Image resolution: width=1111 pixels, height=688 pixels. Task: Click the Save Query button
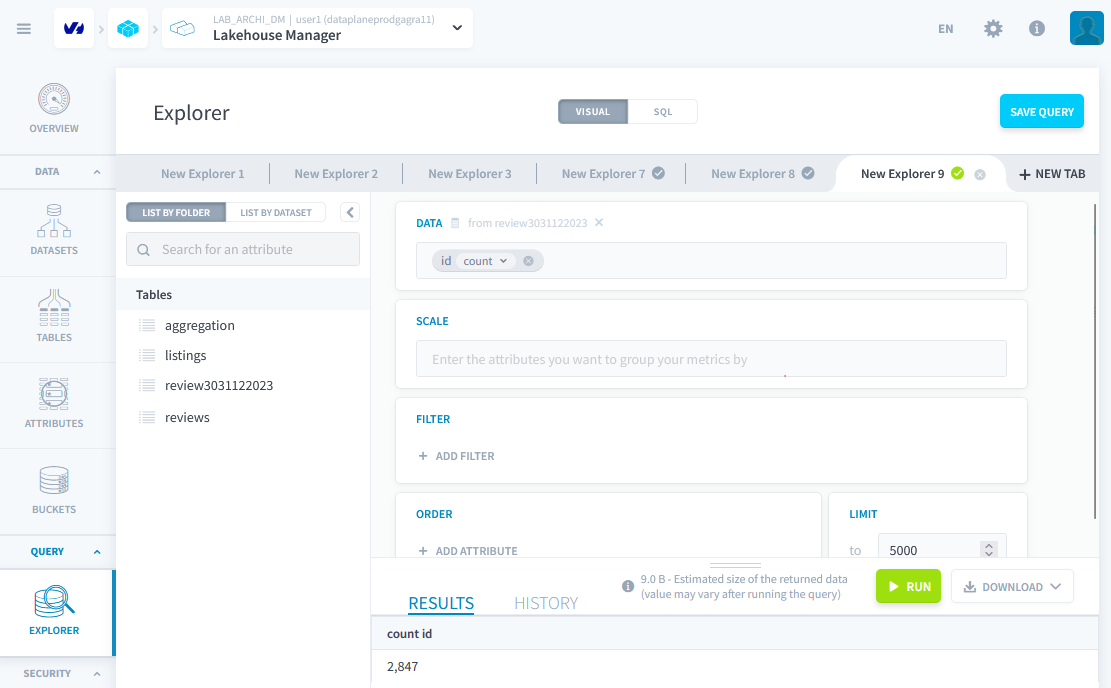1041,112
